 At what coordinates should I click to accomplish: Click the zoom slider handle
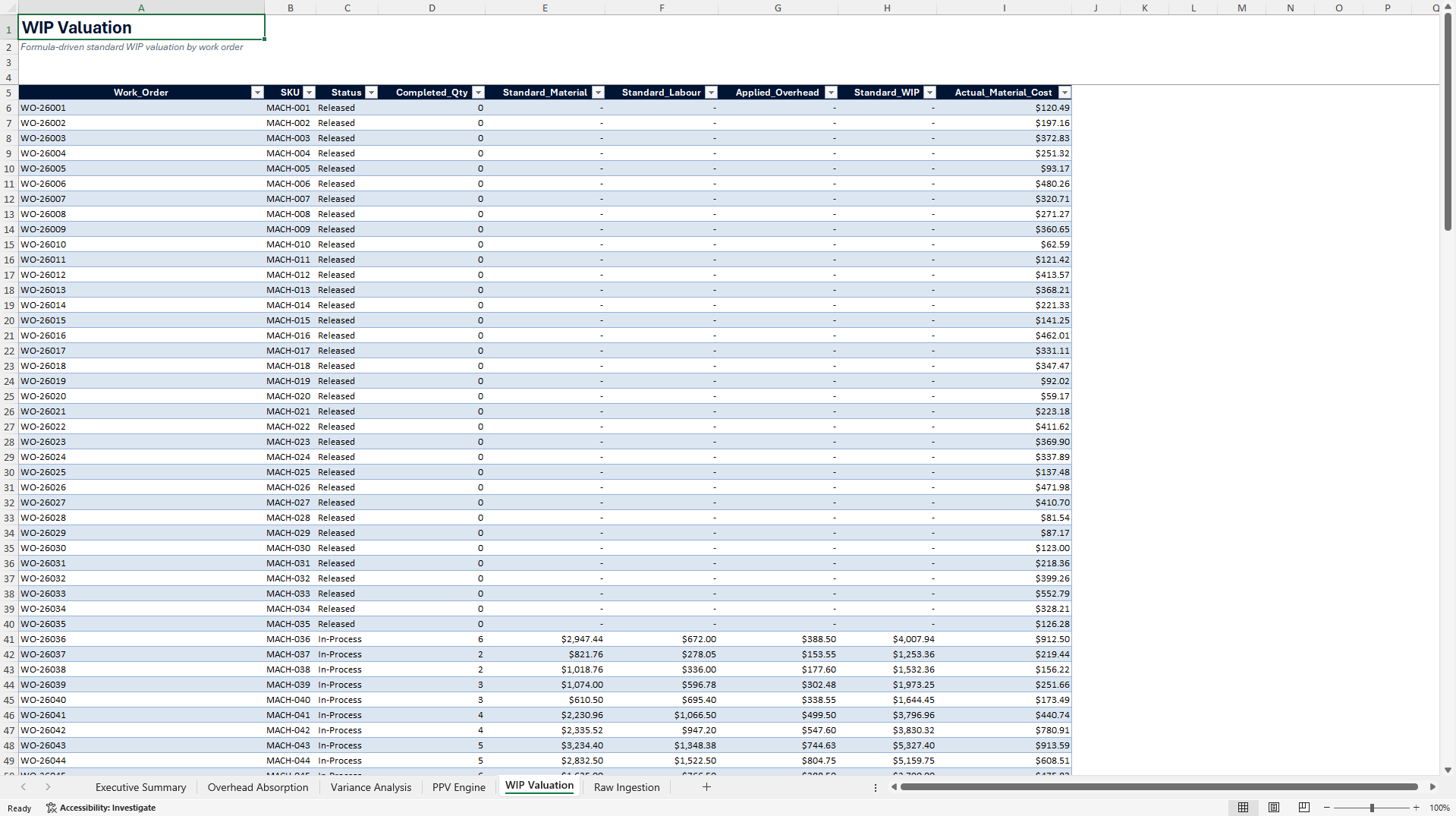point(1372,808)
